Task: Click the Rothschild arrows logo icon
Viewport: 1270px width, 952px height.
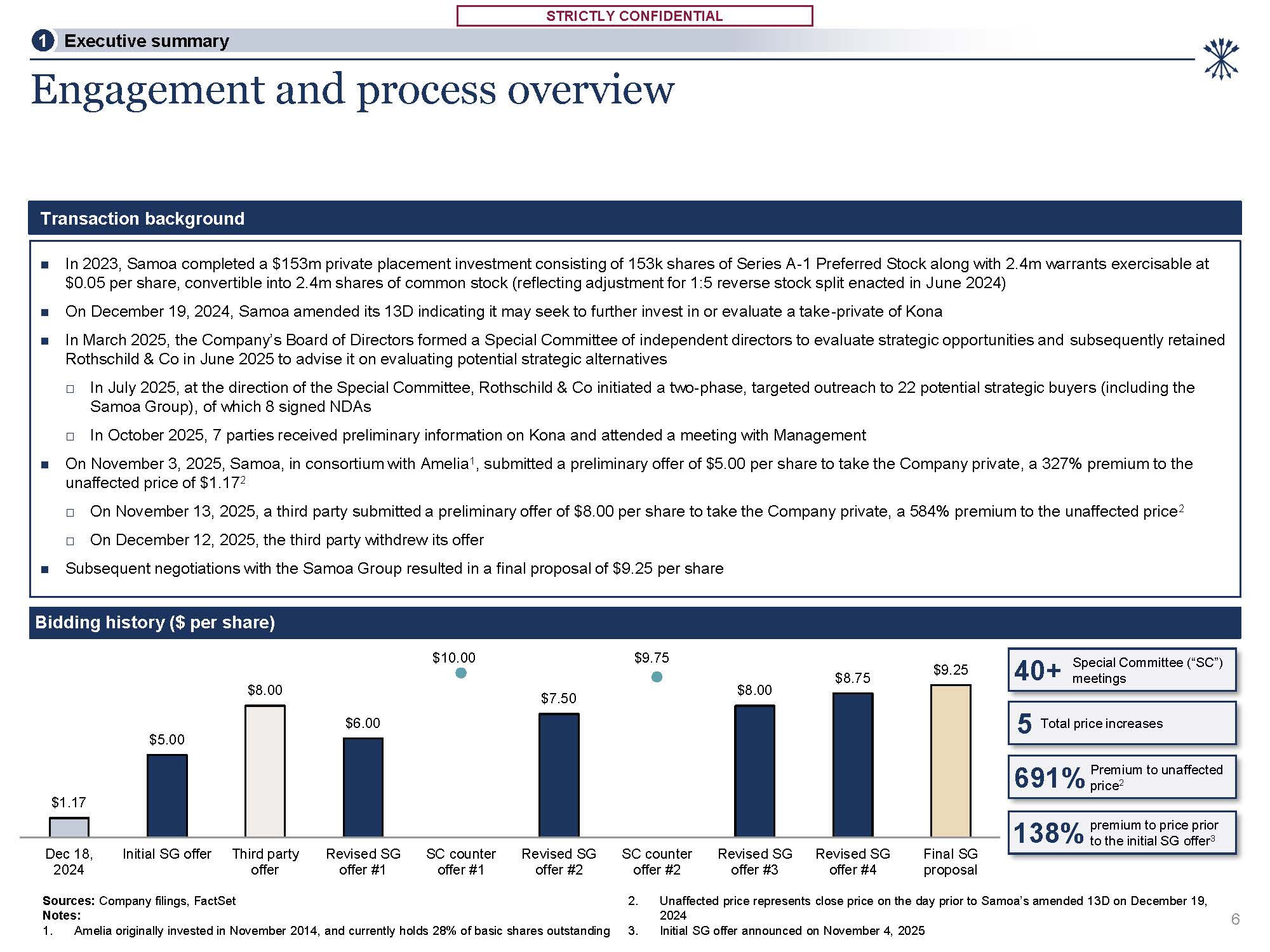Action: tap(1220, 59)
